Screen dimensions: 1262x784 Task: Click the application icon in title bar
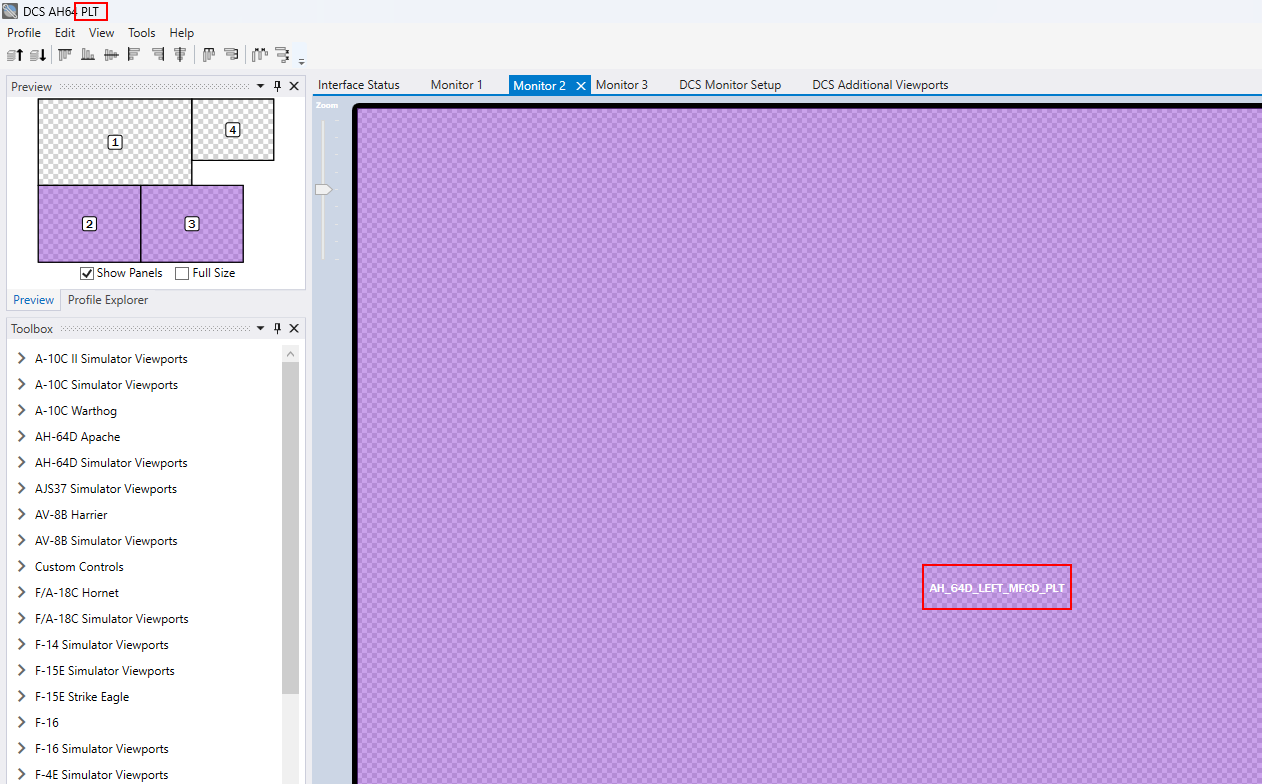tap(10, 11)
